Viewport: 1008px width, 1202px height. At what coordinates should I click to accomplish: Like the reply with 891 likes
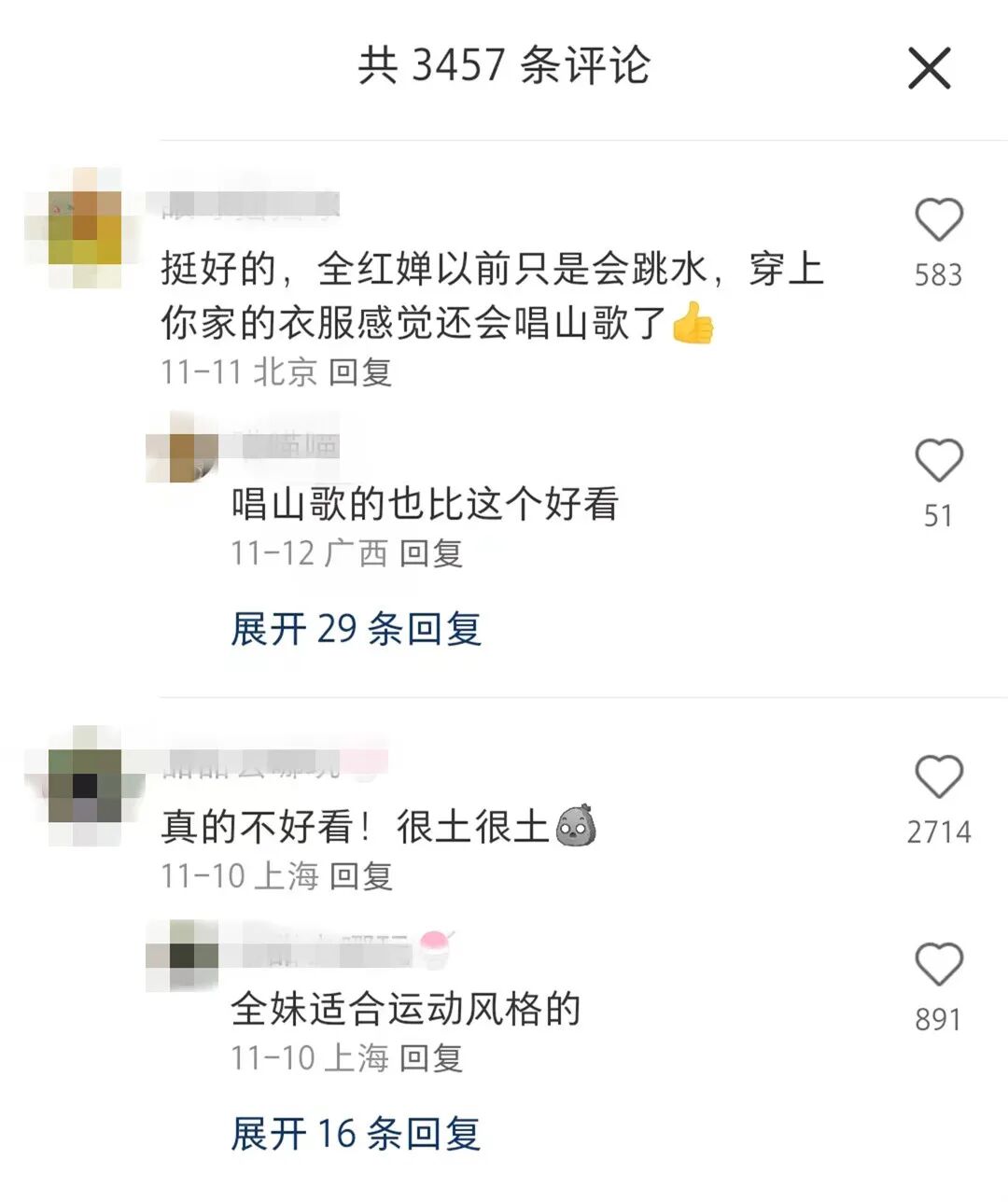[x=938, y=964]
